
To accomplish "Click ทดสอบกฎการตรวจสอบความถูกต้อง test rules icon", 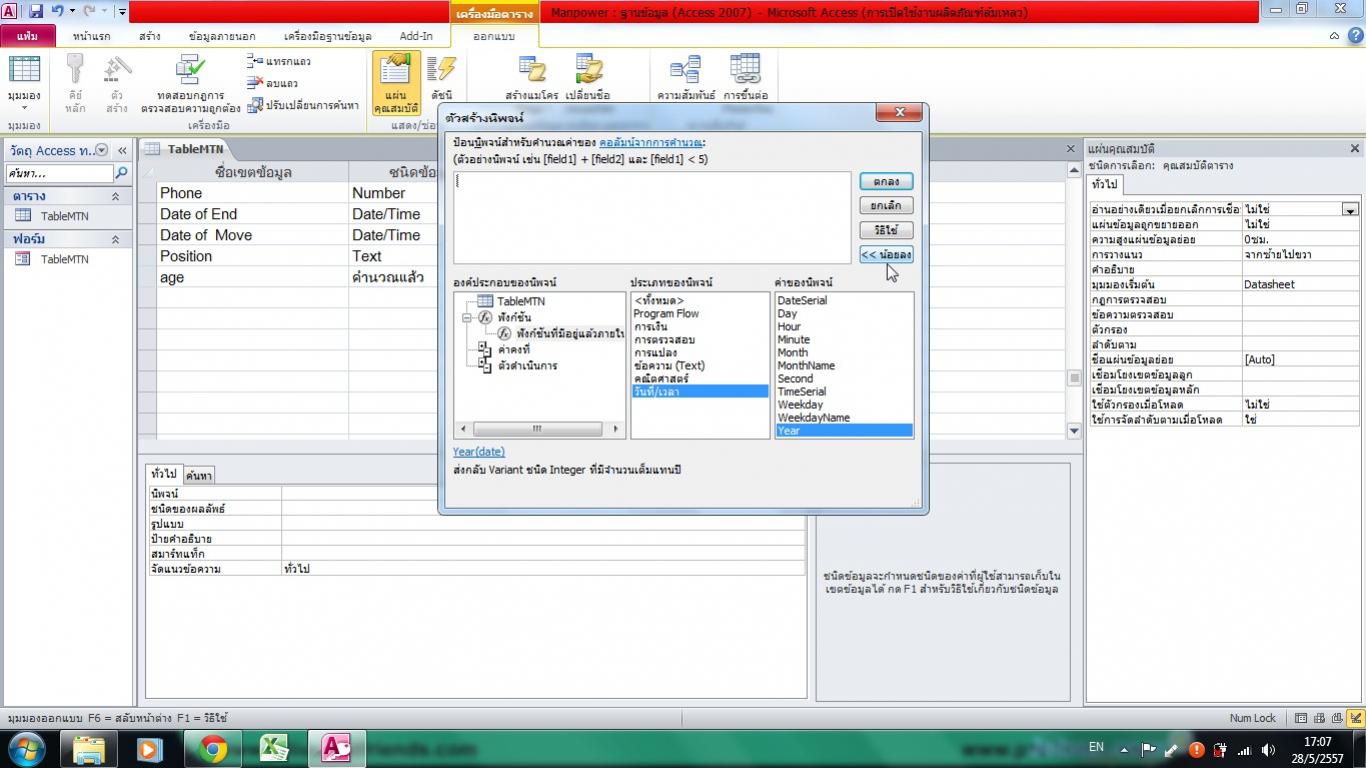I will pyautogui.click(x=190, y=85).
